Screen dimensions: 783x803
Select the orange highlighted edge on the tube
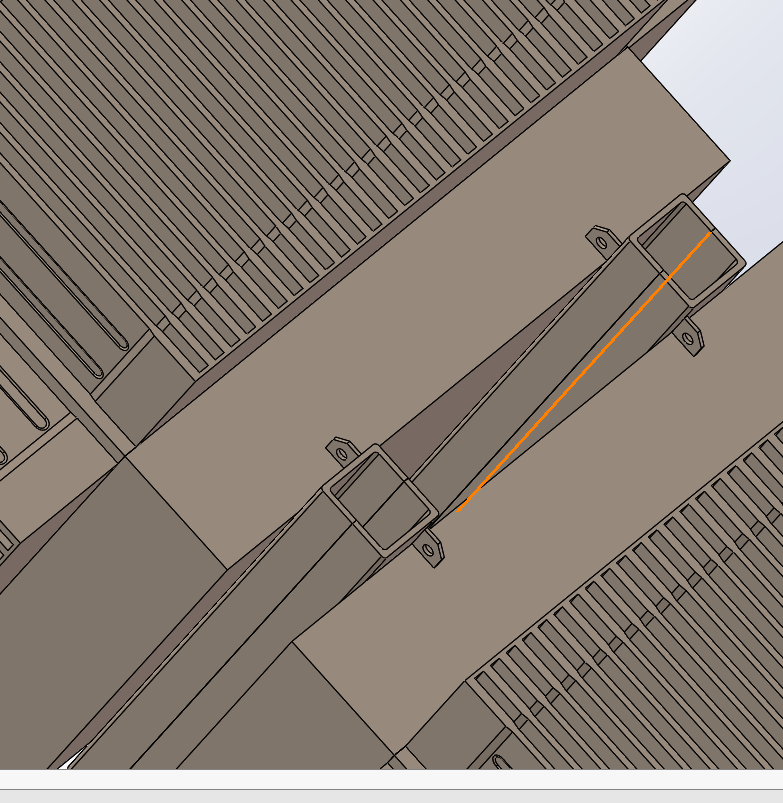[x=584, y=371]
